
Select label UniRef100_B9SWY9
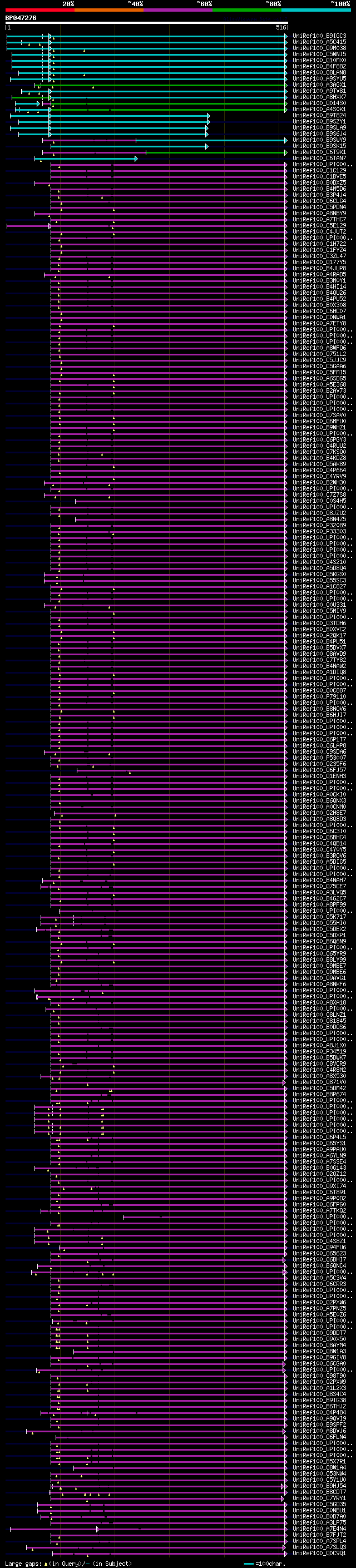319,140
